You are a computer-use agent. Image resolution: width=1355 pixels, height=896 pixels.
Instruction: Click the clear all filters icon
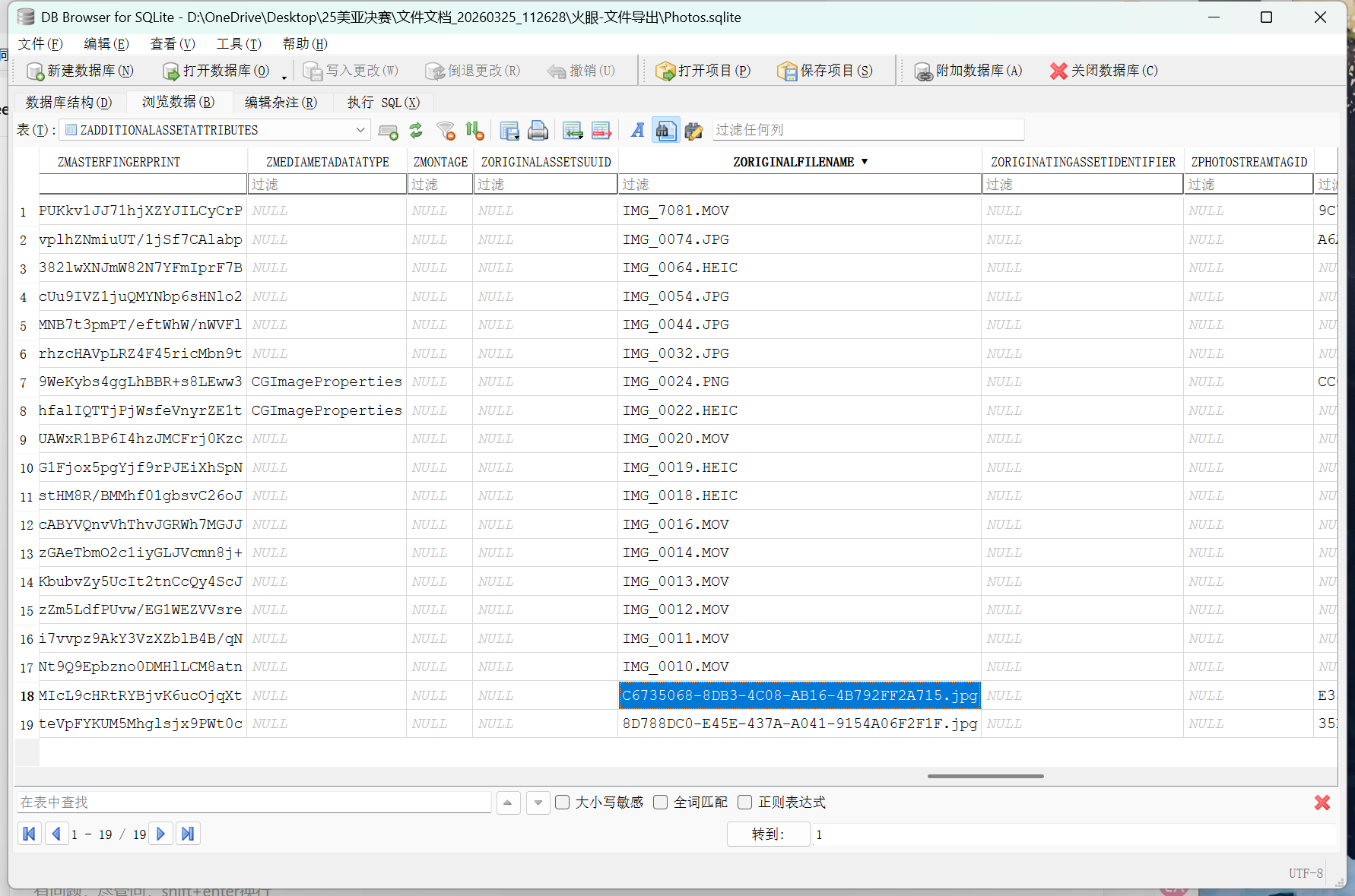446,131
